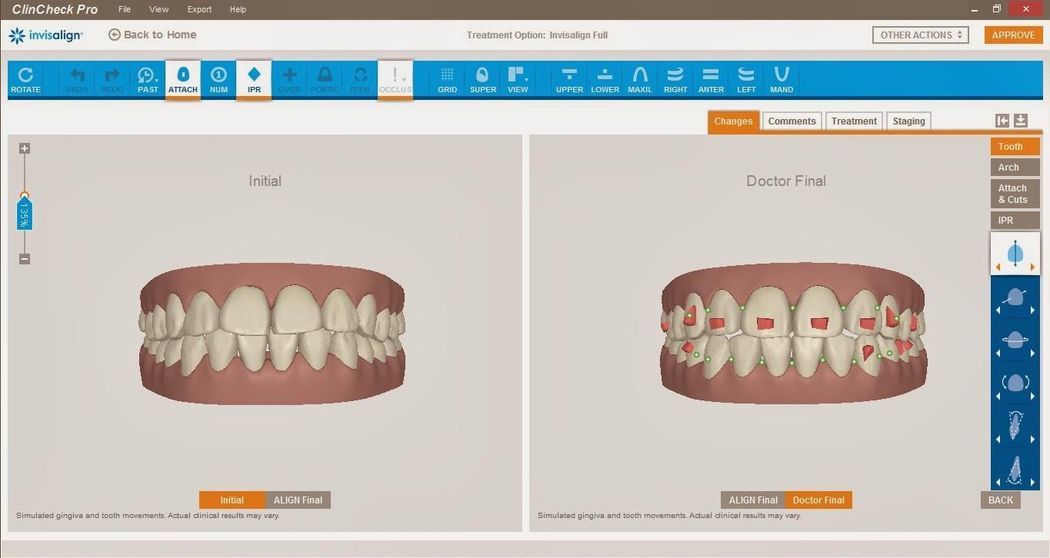The height and width of the screenshot is (558, 1050).
Task: Switch to the Comments tab
Action: point(792,121)
